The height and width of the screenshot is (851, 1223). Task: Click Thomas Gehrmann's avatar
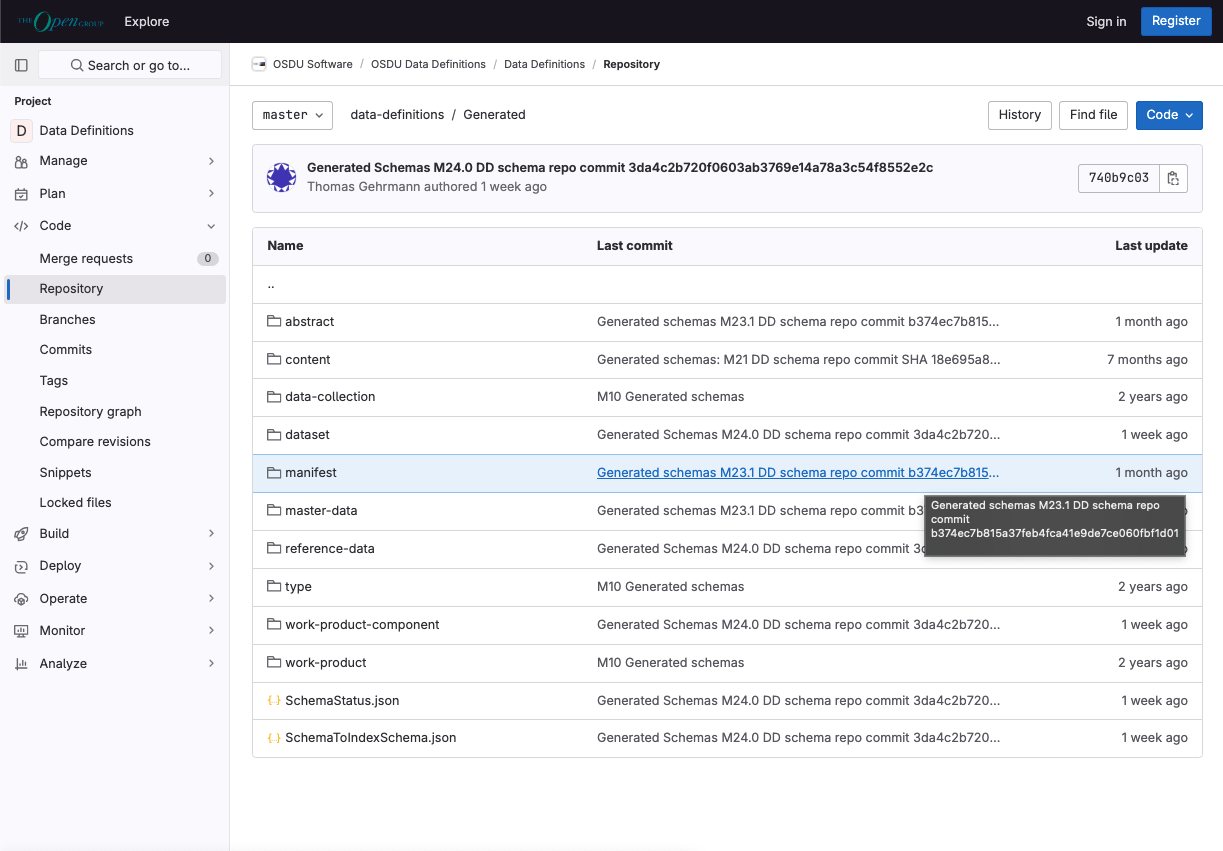coord(281,178)
